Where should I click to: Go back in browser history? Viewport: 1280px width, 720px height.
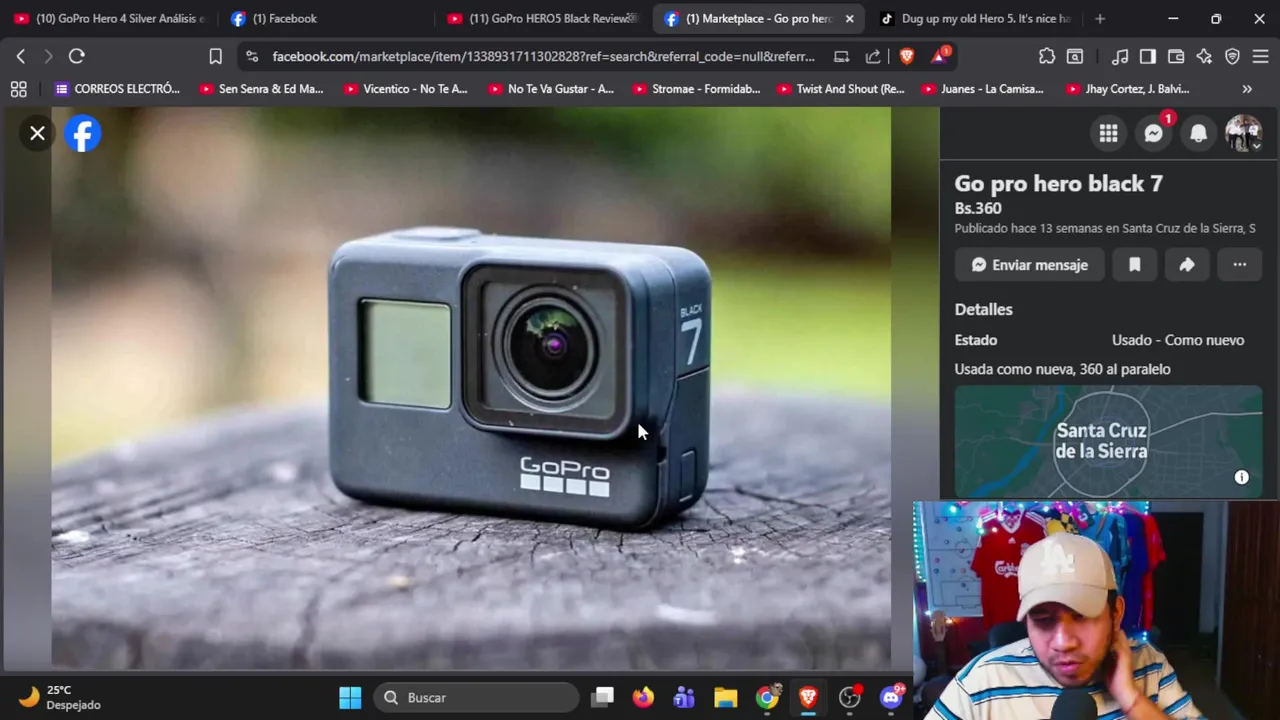21,56
